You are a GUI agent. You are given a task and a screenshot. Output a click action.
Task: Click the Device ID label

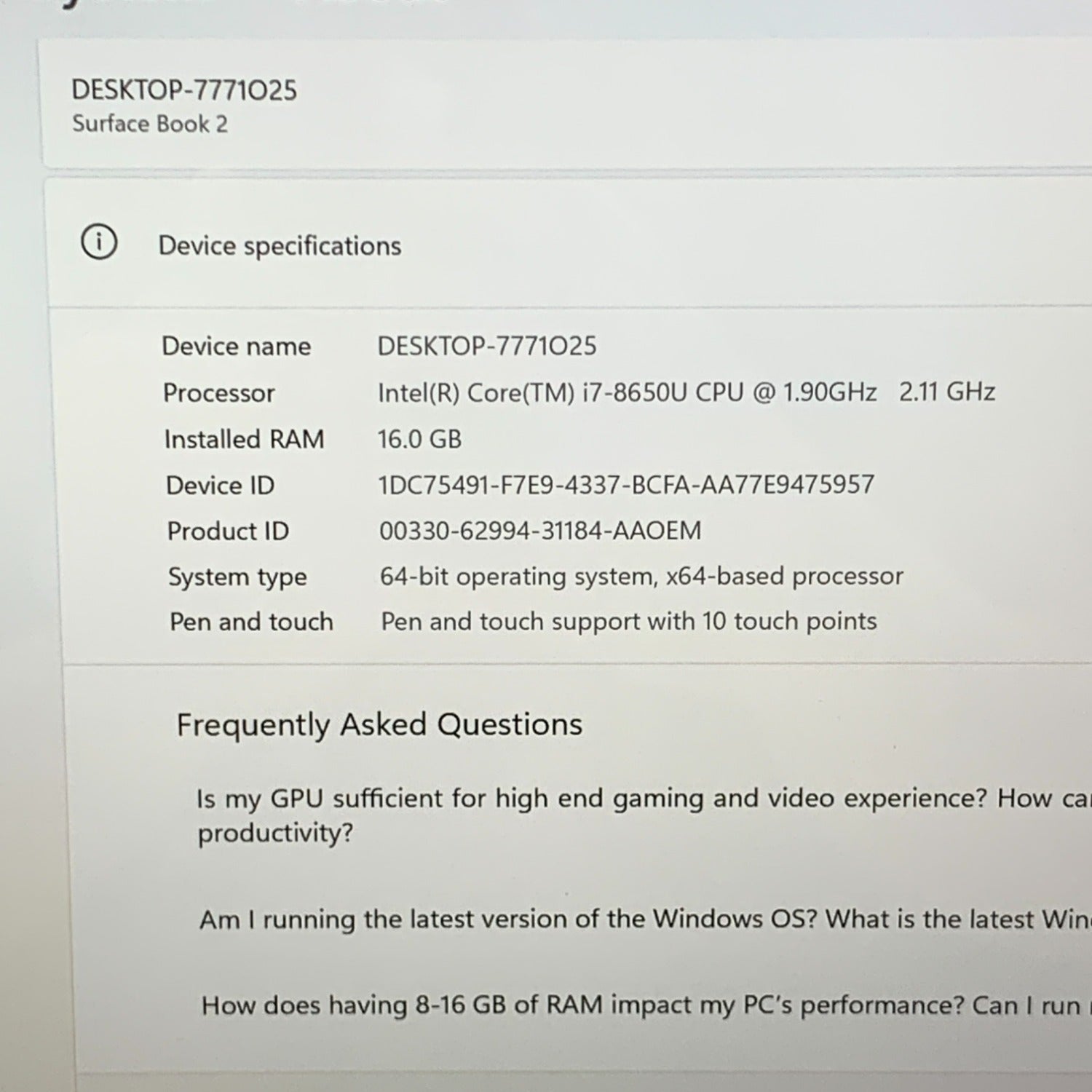221,486
